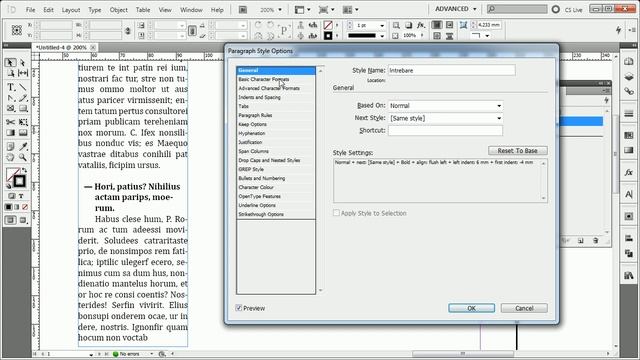Click the CS Live icon
Viewport: 640px width, 360px height.
pos(556,9)
